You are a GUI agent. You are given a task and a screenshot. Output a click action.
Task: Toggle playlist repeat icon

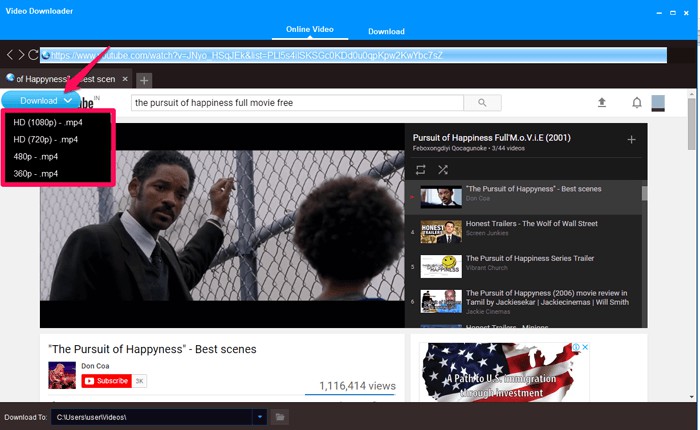(x=421, y=170)
